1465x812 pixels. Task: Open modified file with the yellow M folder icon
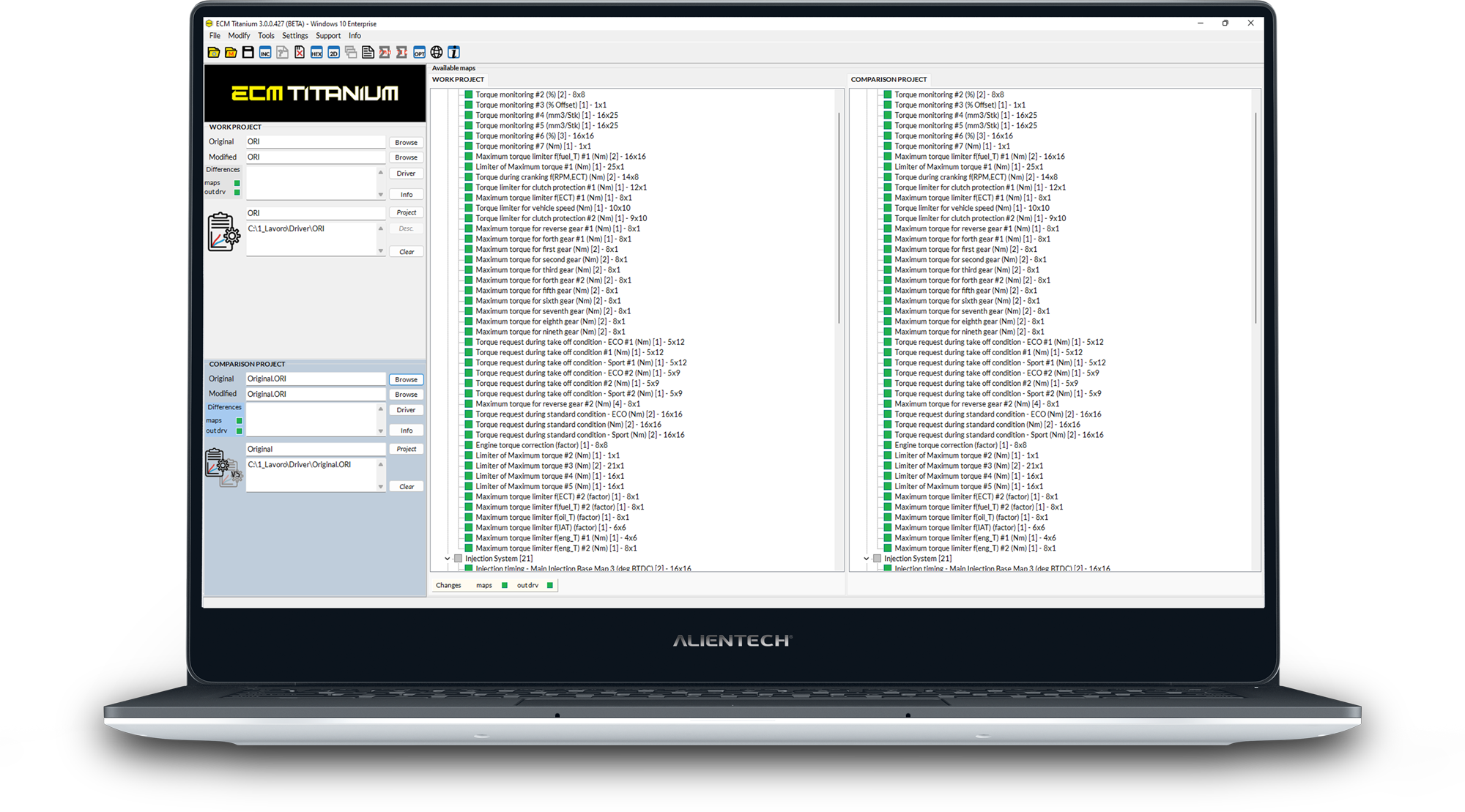(231, 52)
